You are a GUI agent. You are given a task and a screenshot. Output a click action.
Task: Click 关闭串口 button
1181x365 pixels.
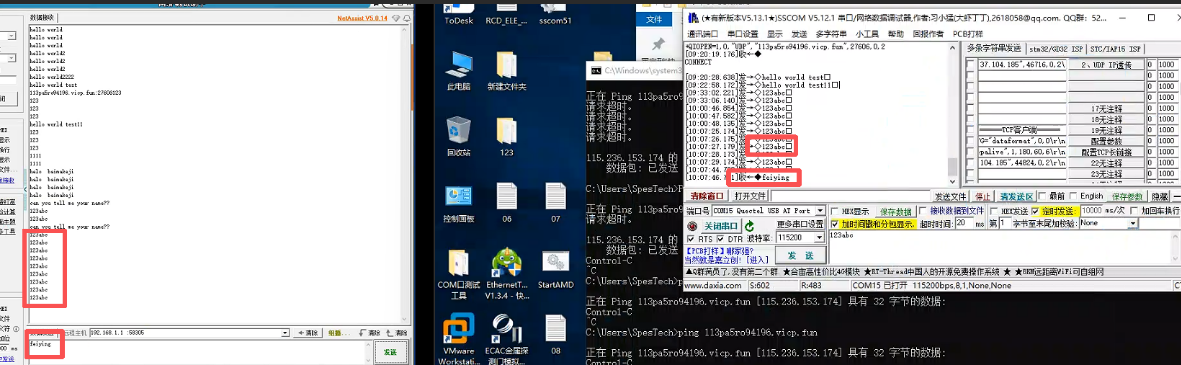tap(722, 226)
